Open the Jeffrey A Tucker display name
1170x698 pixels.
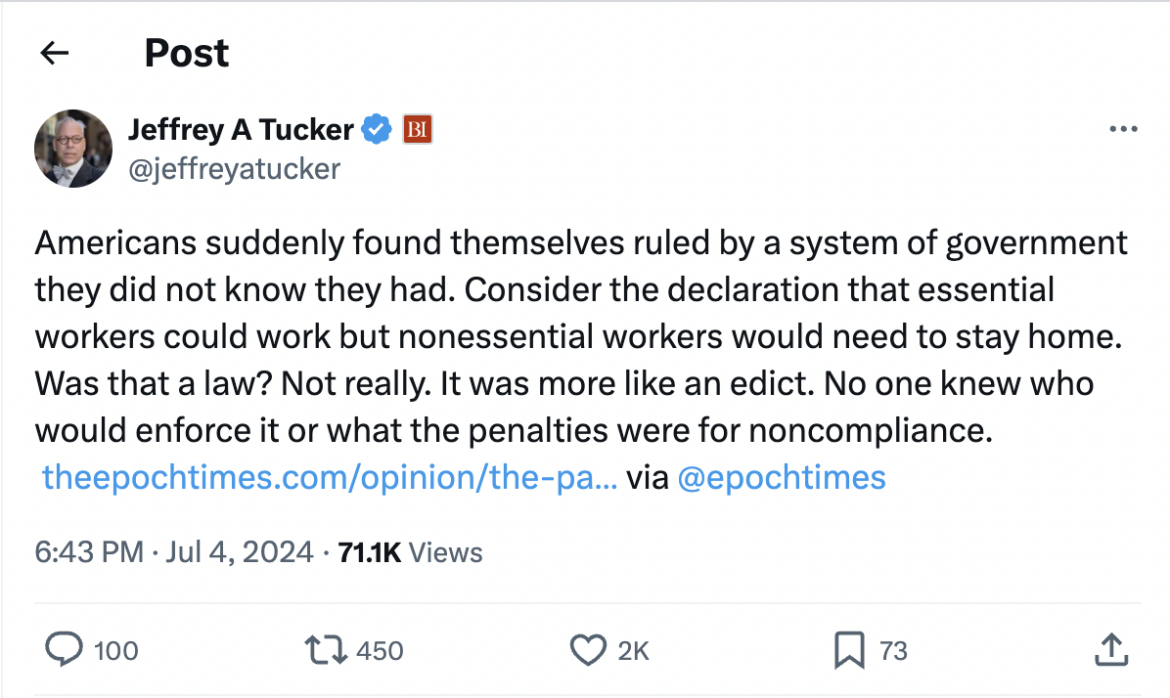pyautogui.click(x=241, y=129)
